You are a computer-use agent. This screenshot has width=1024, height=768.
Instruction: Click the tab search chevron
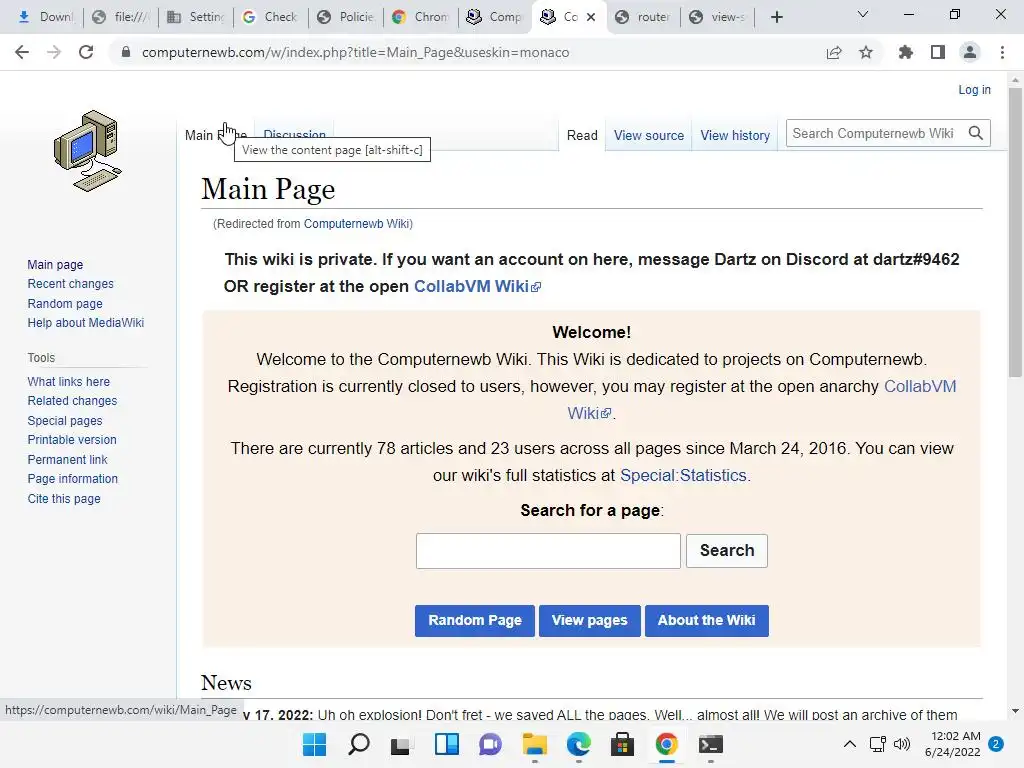tap(863, 14)
